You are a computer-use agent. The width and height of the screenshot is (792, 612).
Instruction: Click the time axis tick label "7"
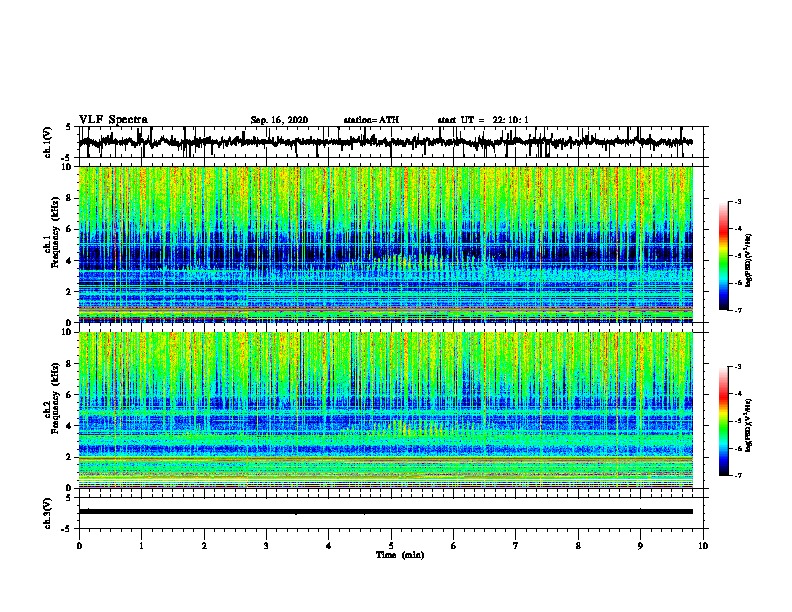(x=516, y=545)
